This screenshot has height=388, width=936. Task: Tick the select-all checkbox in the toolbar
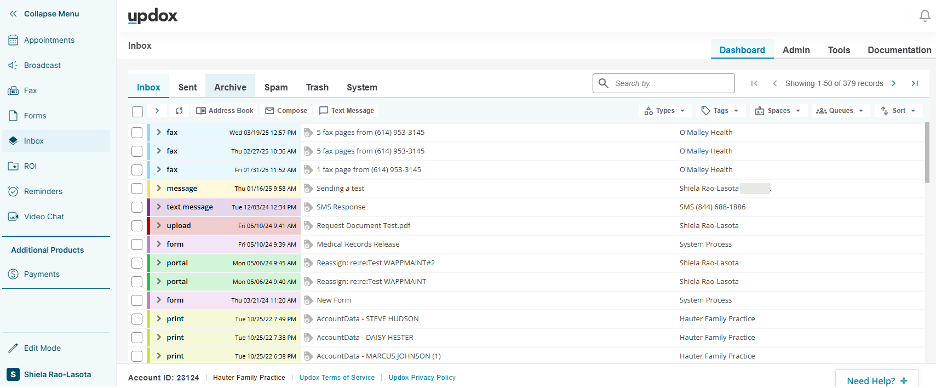(137, 111)
